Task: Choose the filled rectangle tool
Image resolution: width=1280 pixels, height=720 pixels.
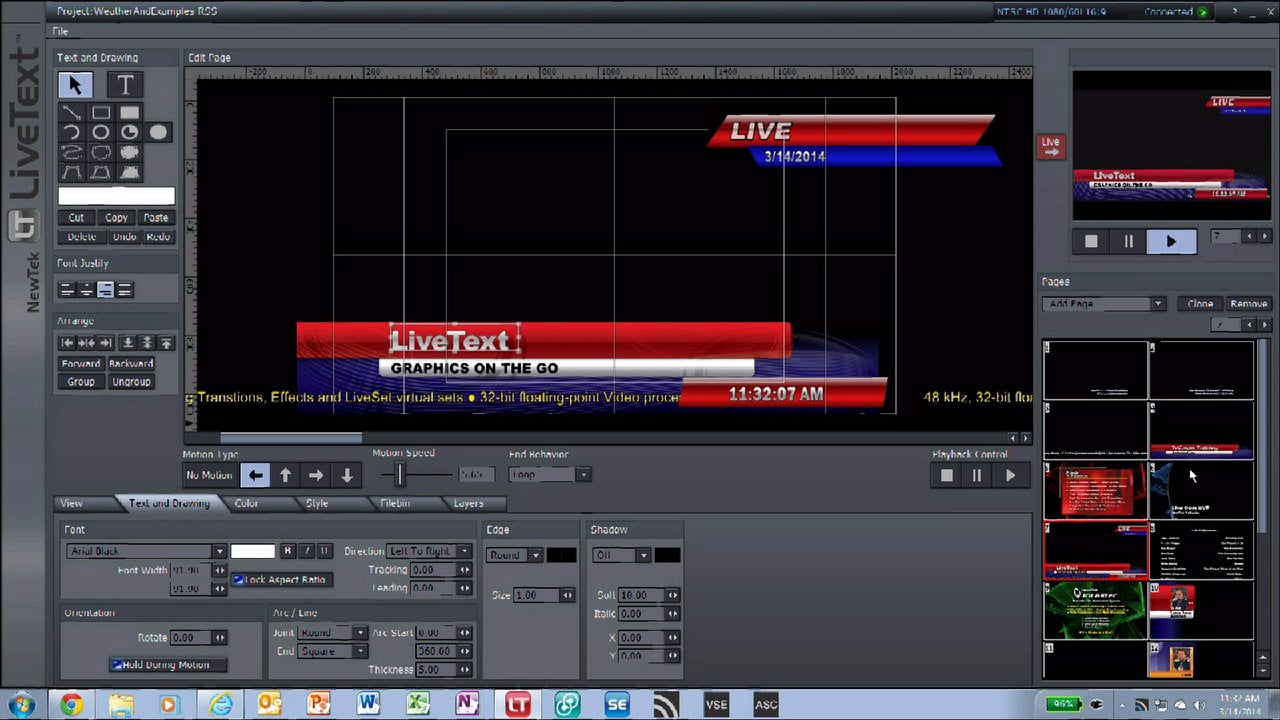Action: point(130,112)
